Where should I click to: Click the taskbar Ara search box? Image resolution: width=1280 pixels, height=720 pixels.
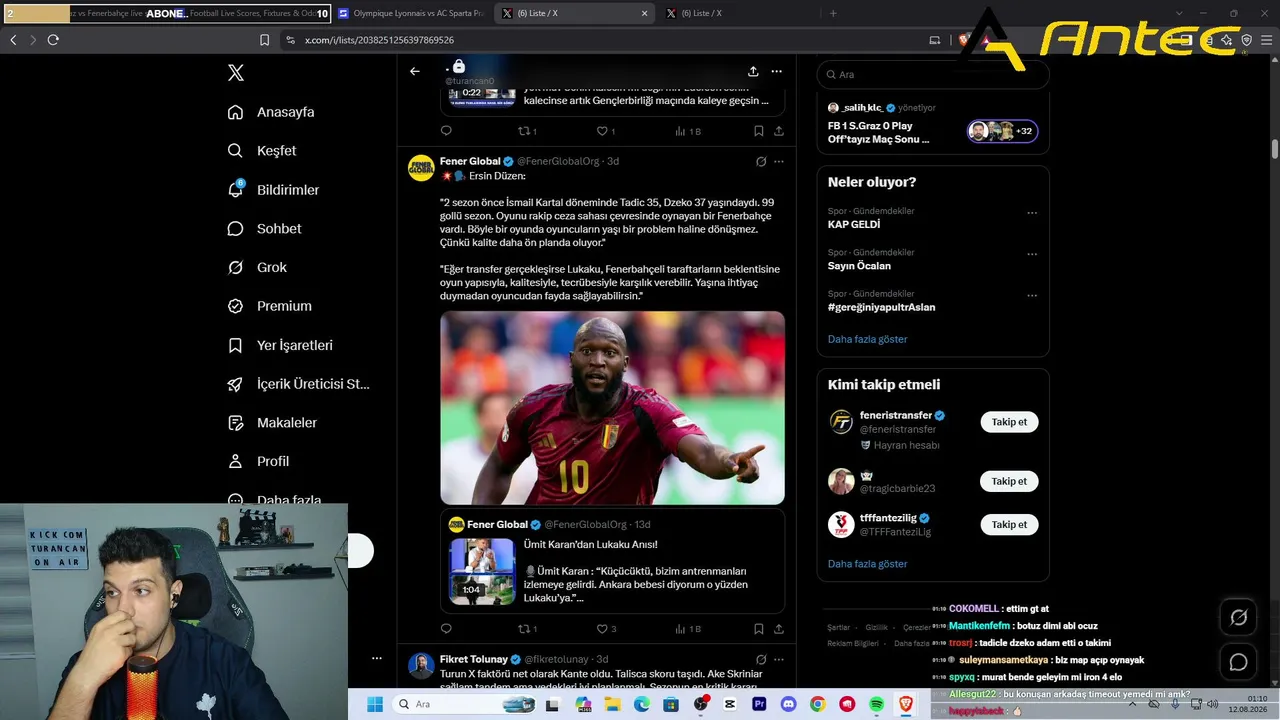464,704
